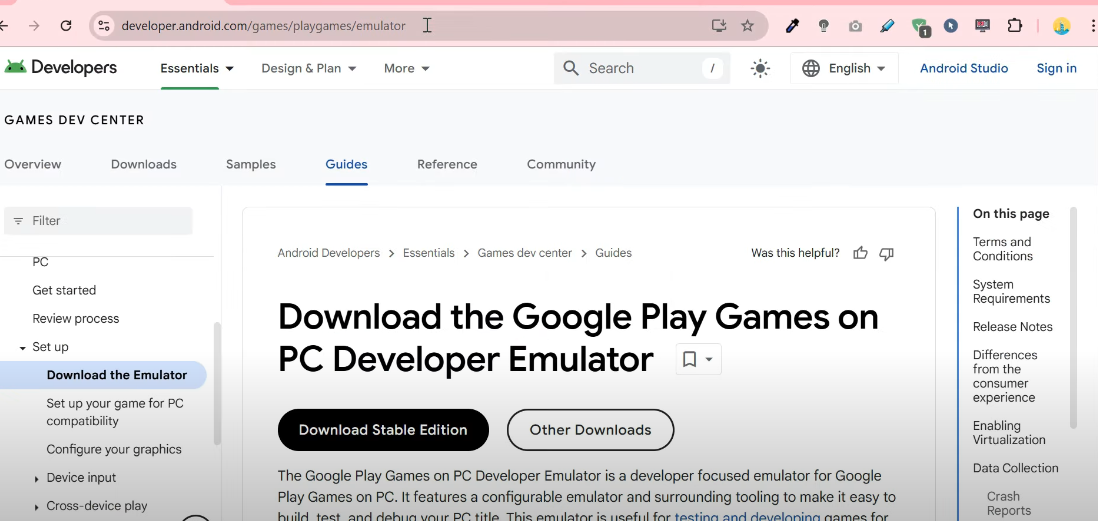Click the install app icon in address bar
This screenshot has width=1098, height=521.
[x=718, y=26]
